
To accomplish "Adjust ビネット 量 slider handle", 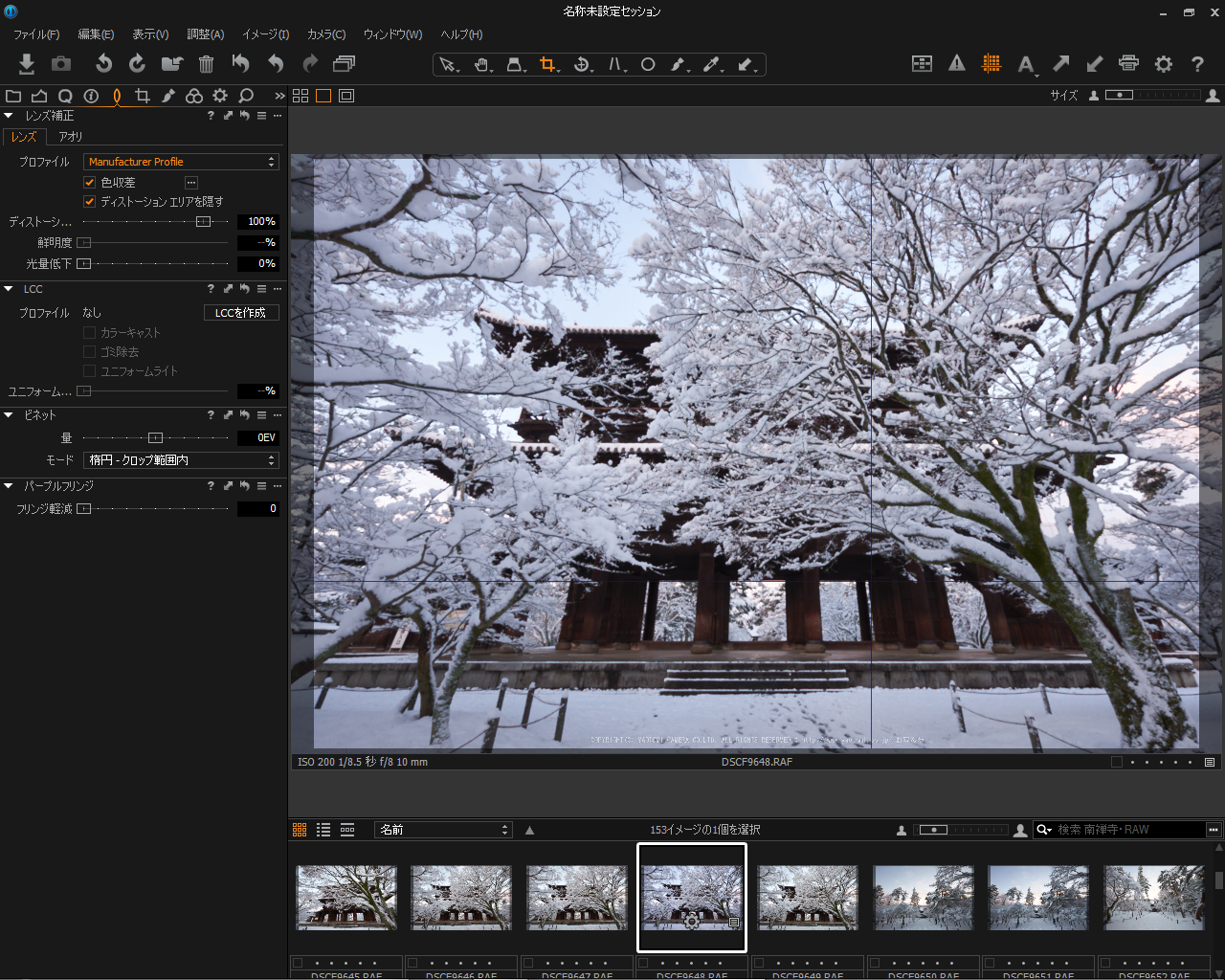I will pos(155,438).
